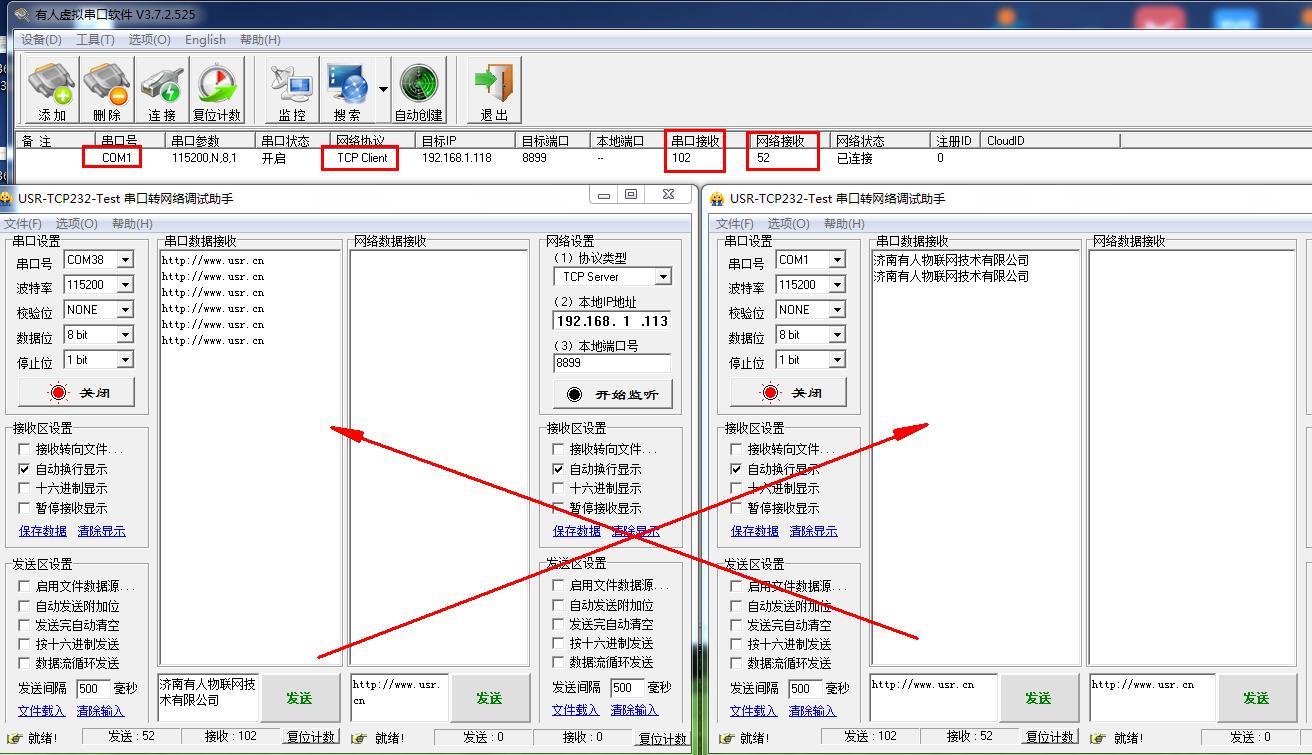Open the 监控 (Monitor) tool
Viewport: 1312px width, 755px height.
coord(291,90)
